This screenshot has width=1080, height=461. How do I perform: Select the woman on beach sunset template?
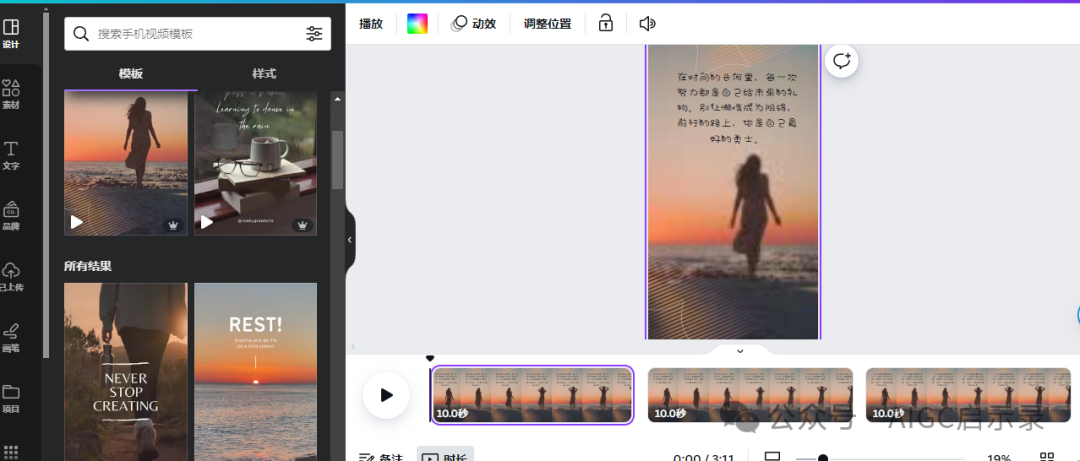[126, 163]
